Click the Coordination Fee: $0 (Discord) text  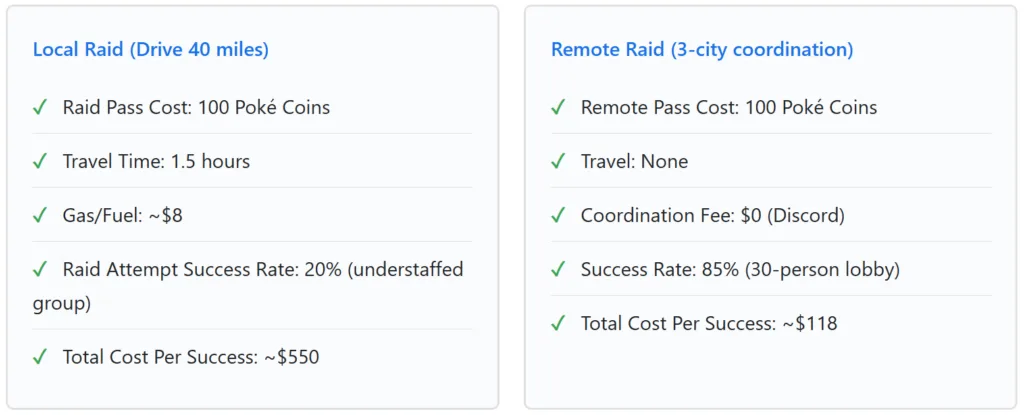click(714, 216)
